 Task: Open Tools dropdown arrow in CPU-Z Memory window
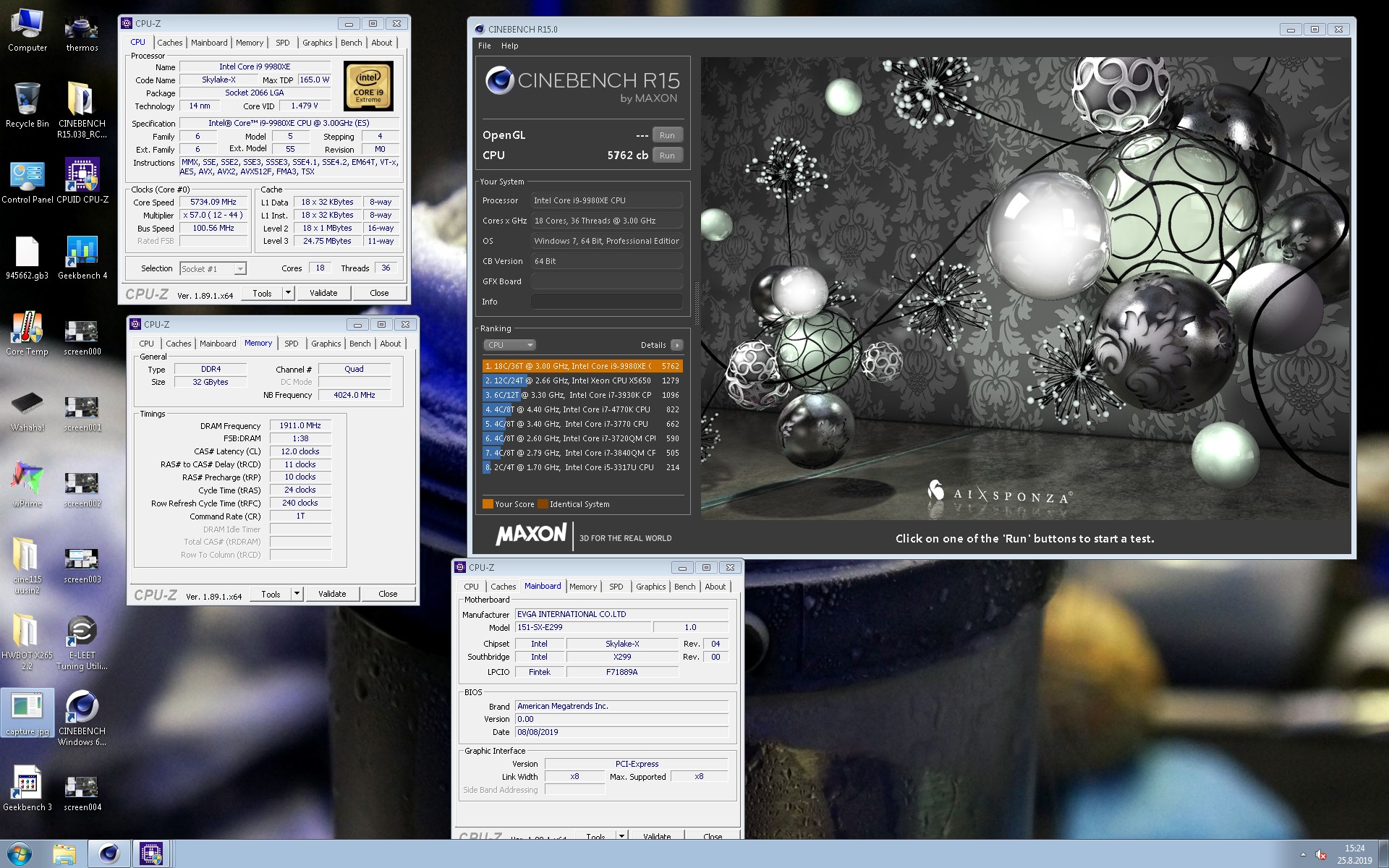297,594
